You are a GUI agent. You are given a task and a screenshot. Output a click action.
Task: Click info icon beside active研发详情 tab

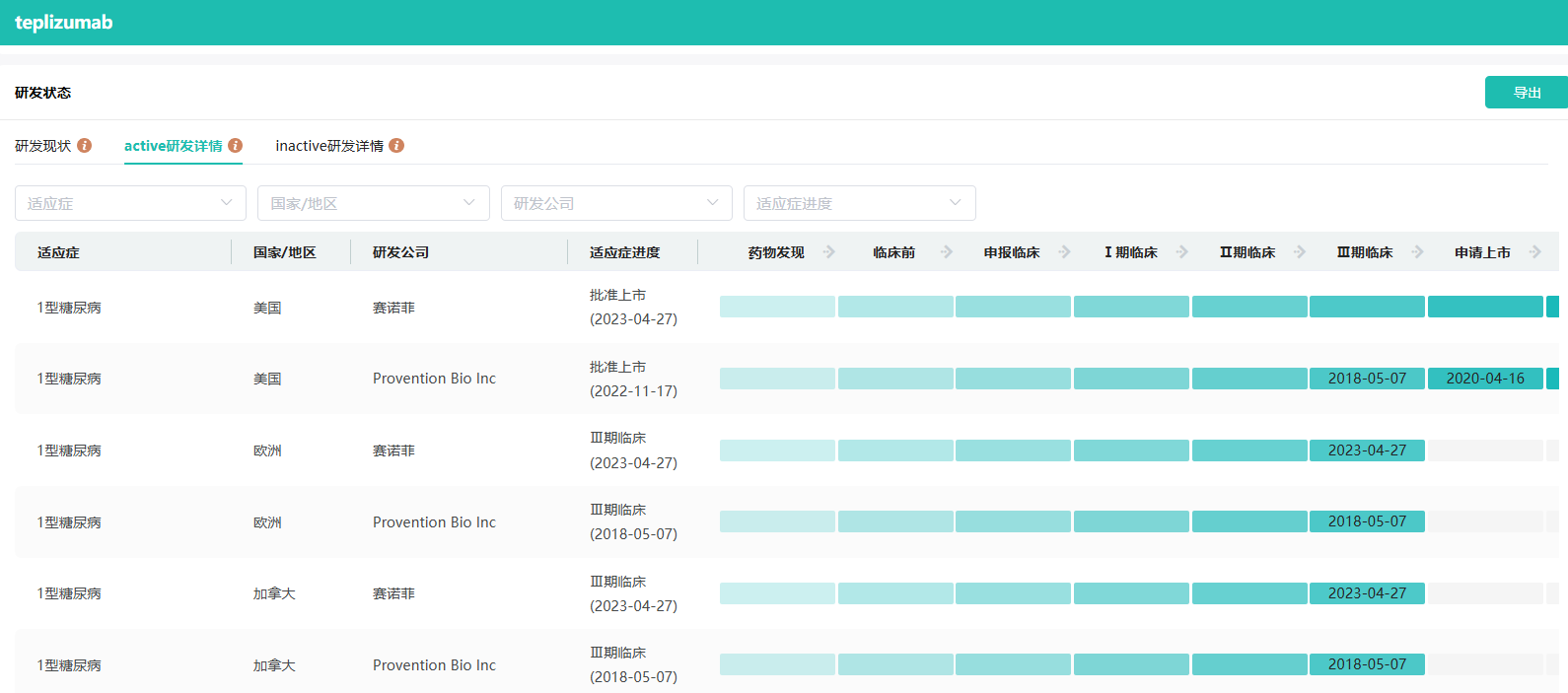point(235,146)
